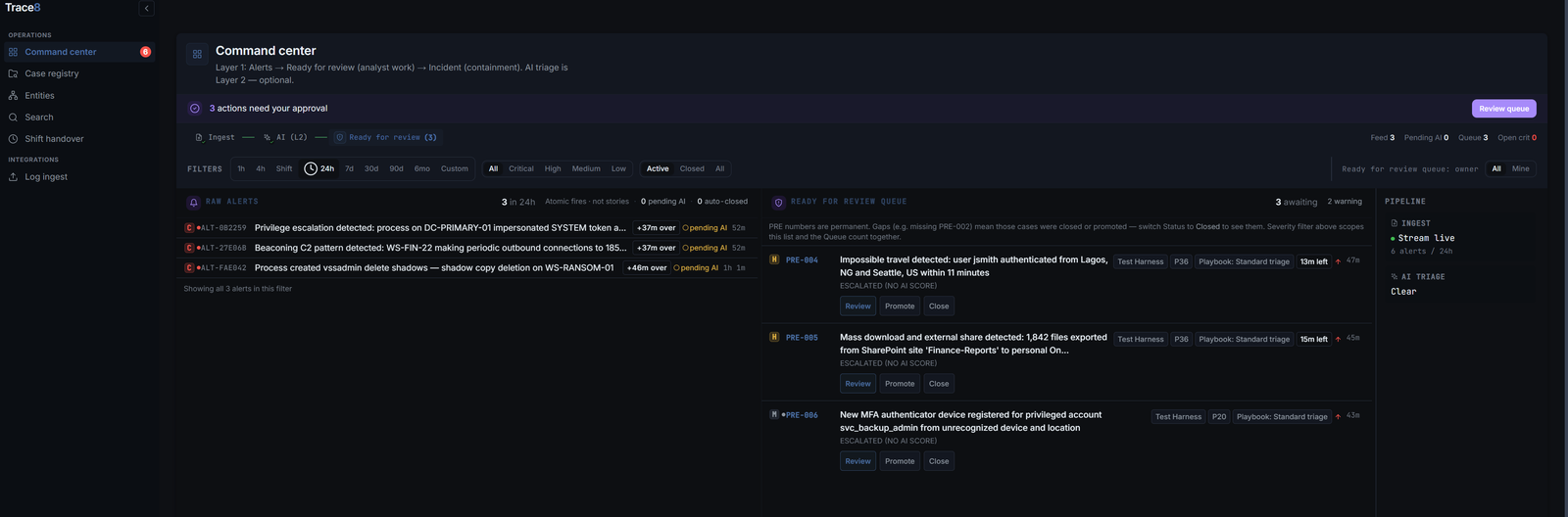Click the shield icon in Ready for review stage
Image resolution: width=1568 pixels, height=517 pixels.
[x=340, y=137]
